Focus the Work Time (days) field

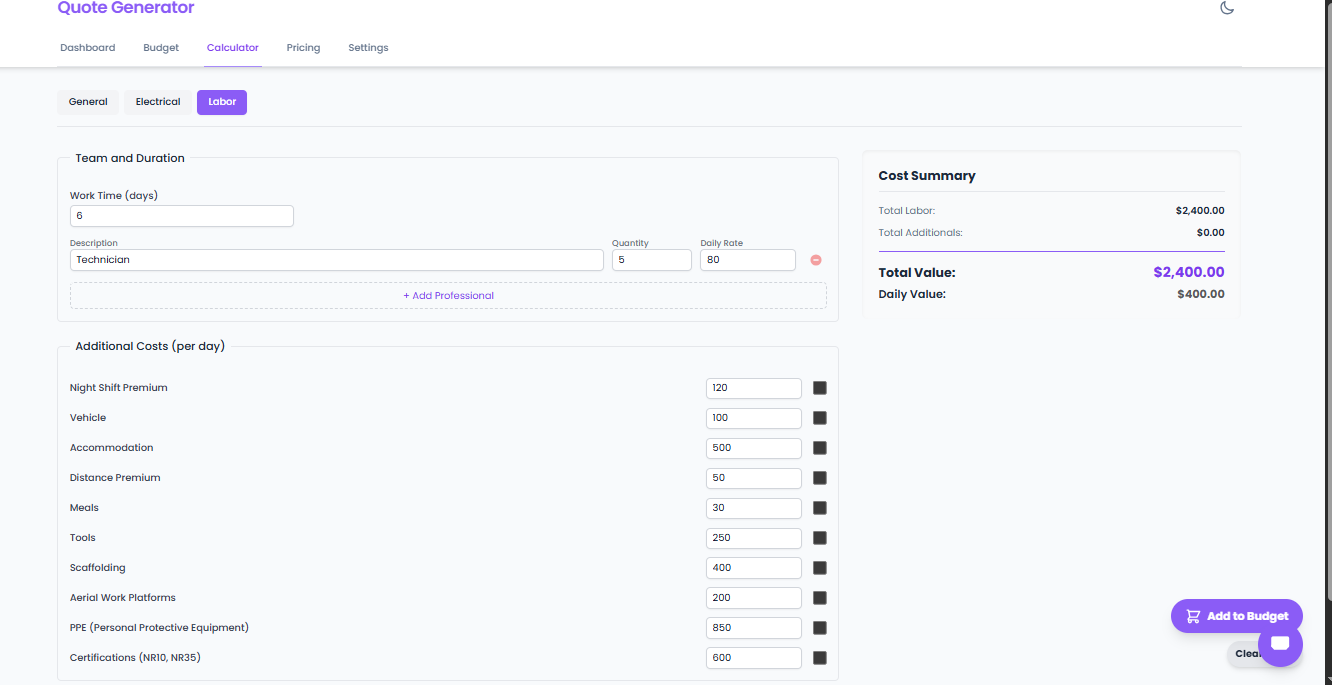point(182,216)
